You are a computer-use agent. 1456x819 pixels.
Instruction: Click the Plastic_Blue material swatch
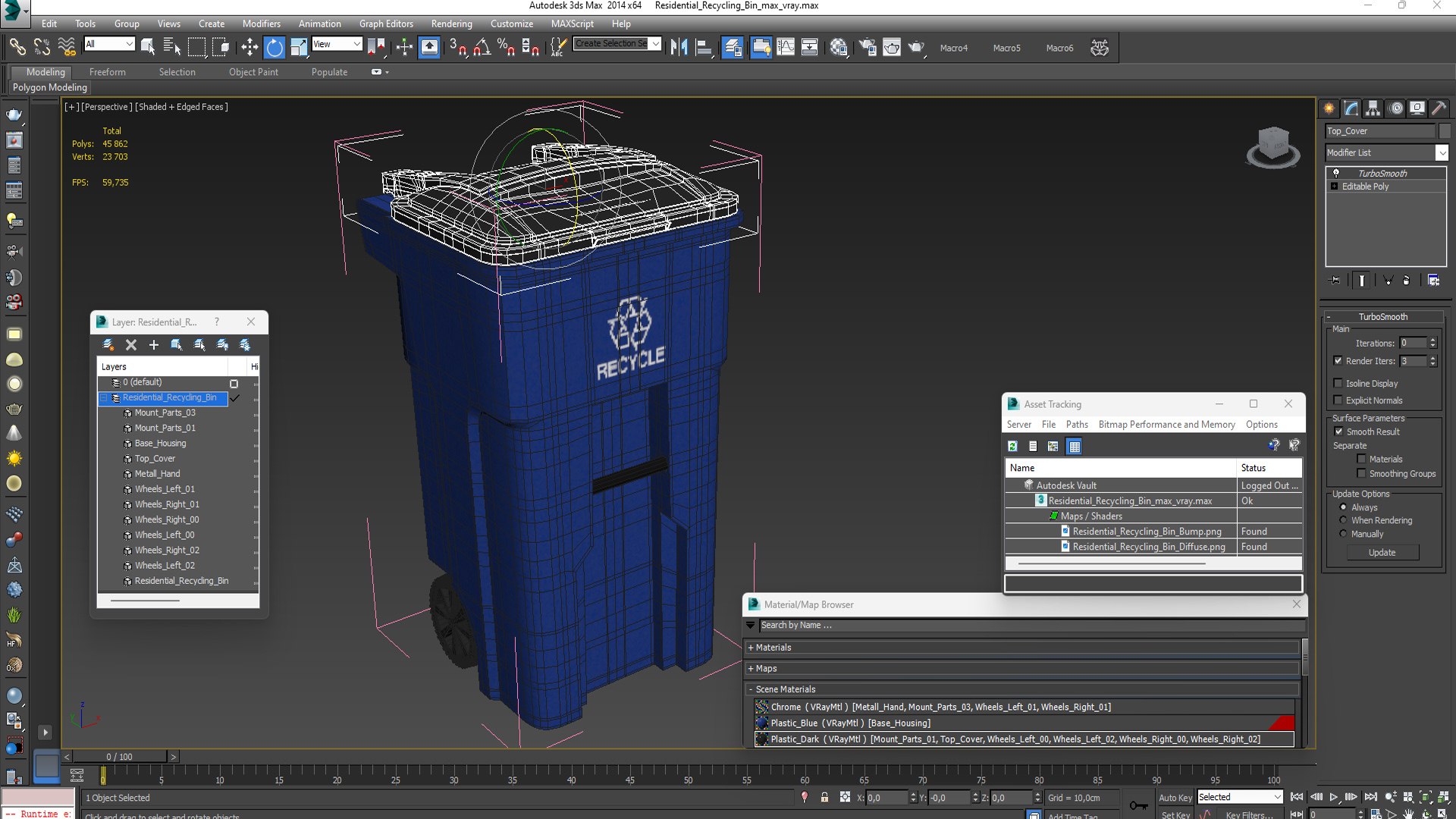(761, 723)
